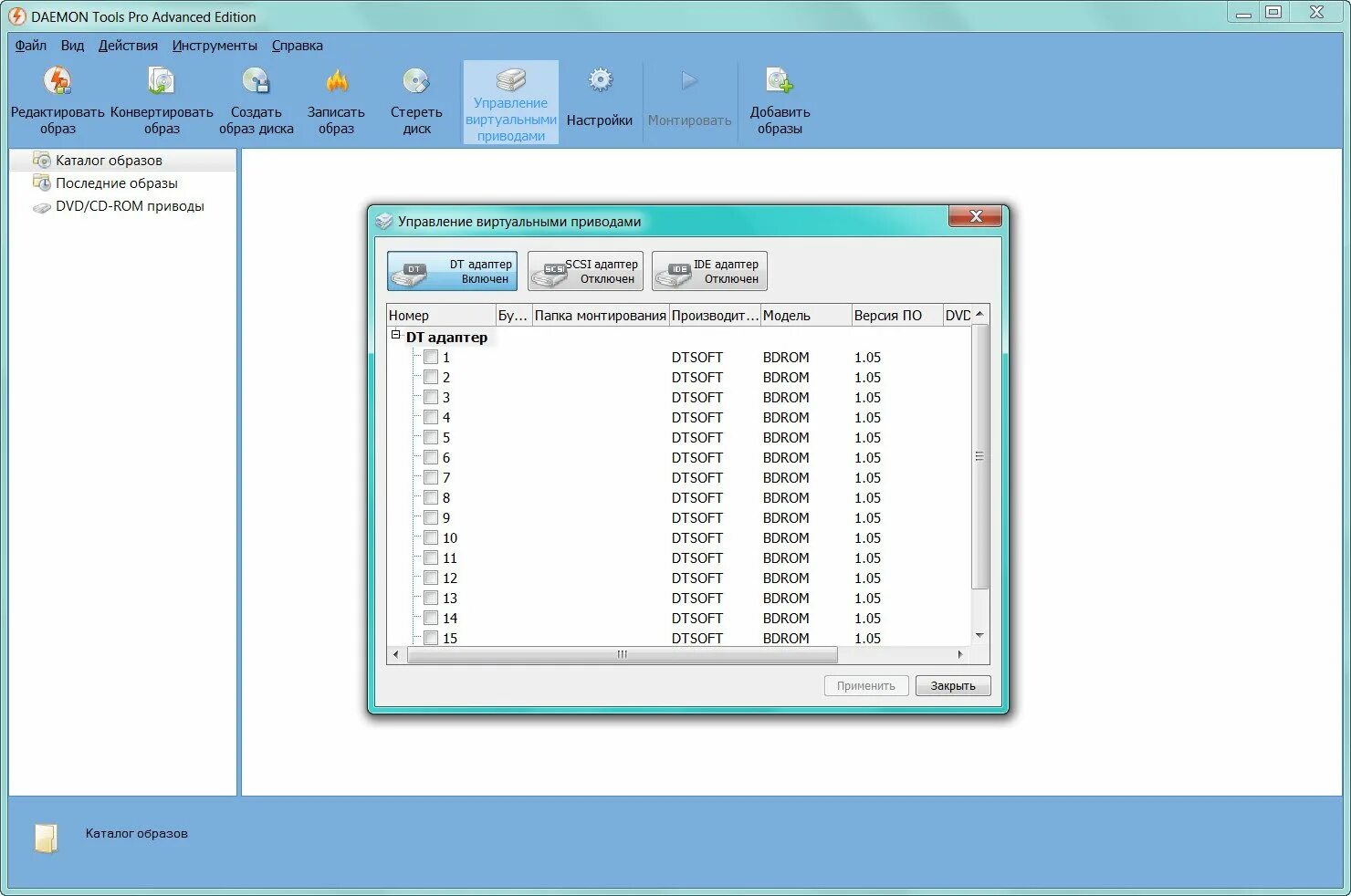
Task: Enable drive 7 checkbox
Action: [x=431, y=477]
